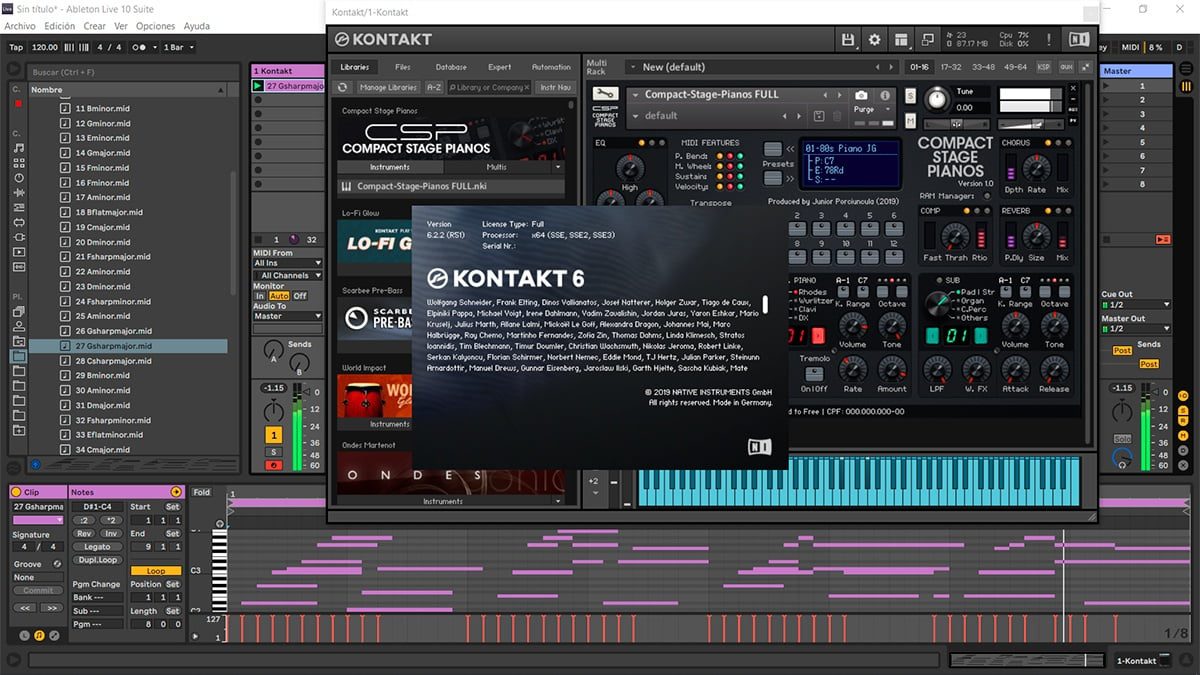Click the Instr Nav button in Kontakt

(556, 88)
